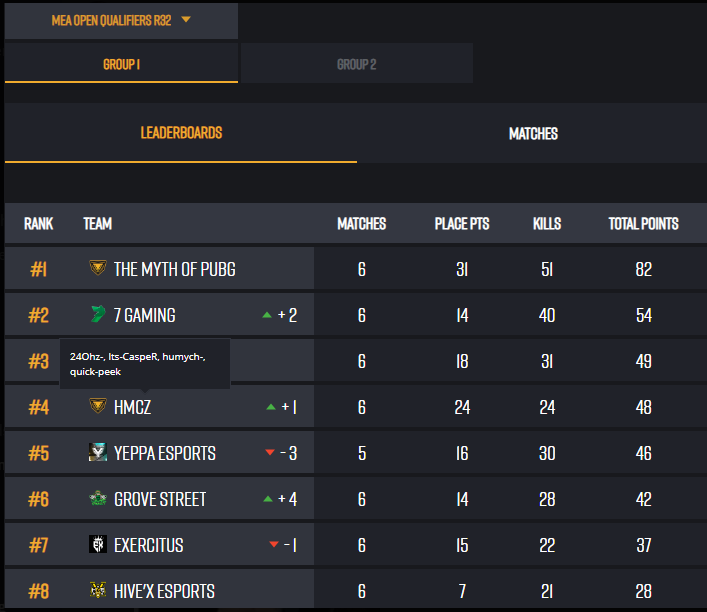
Task: Click total points 46 for Yeppa Esports
Action: (x=643, y=454)
